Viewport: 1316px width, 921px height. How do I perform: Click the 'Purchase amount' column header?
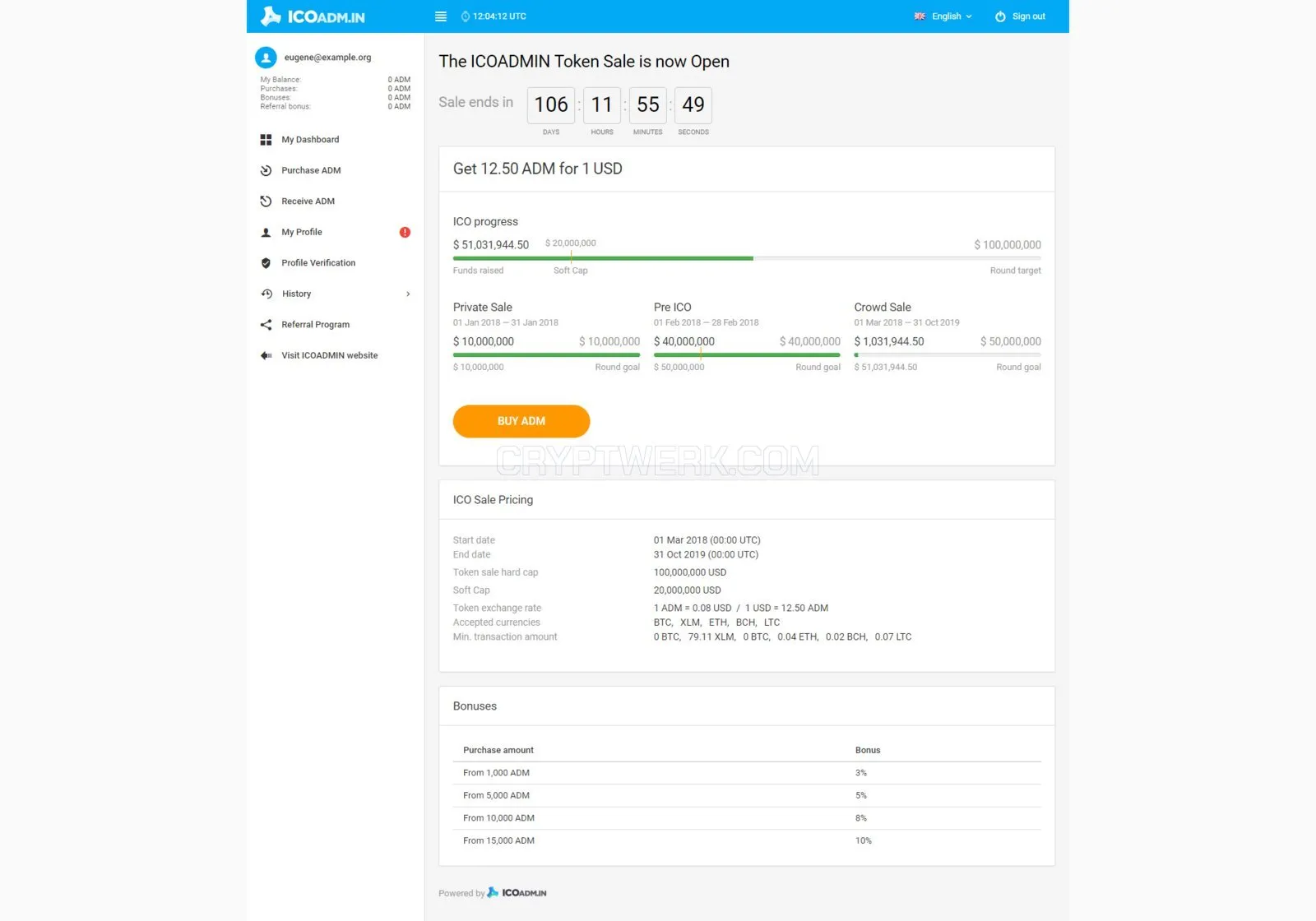click(x=498, y=750)
